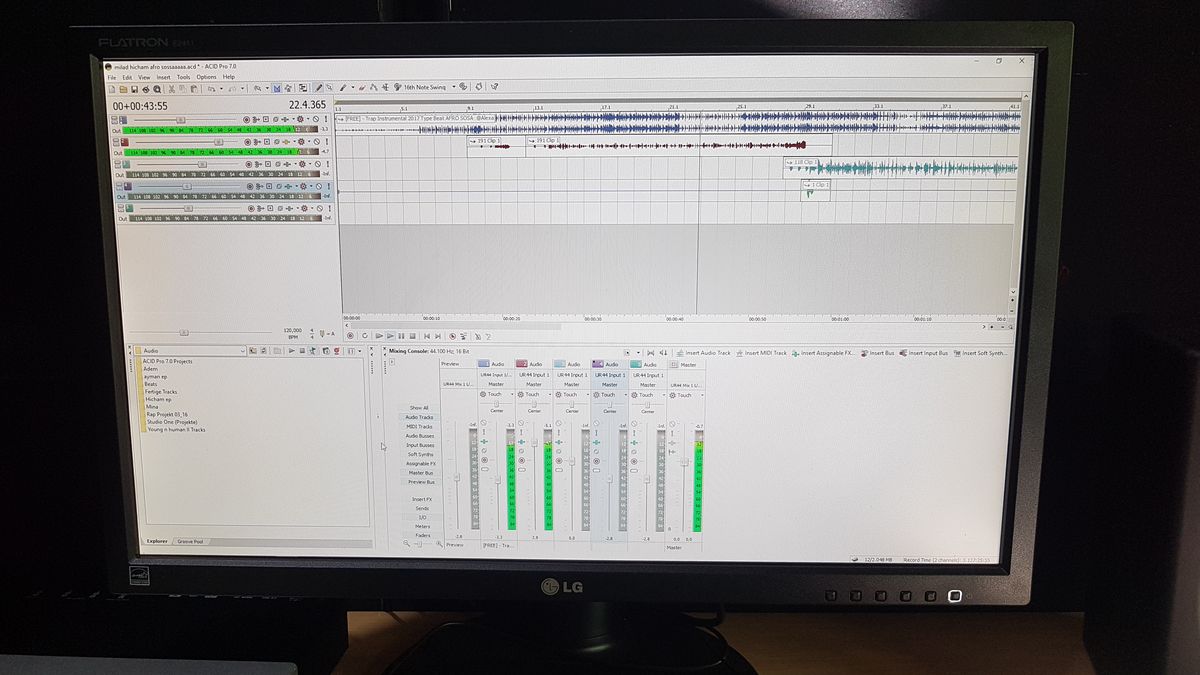Select the Beats folder in Explorer
Screen dimensions: 1200x675
[x=151, y=384]
